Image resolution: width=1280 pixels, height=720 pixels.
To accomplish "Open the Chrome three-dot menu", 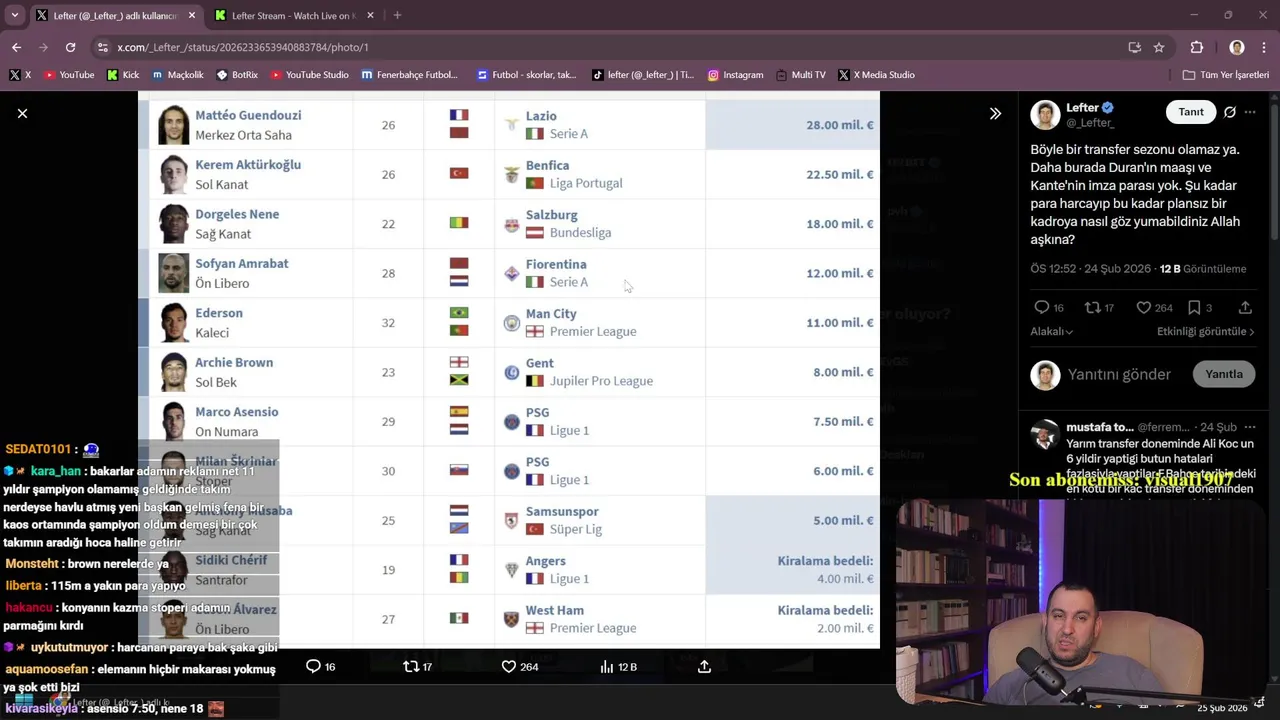I will tap(1264, 47).
